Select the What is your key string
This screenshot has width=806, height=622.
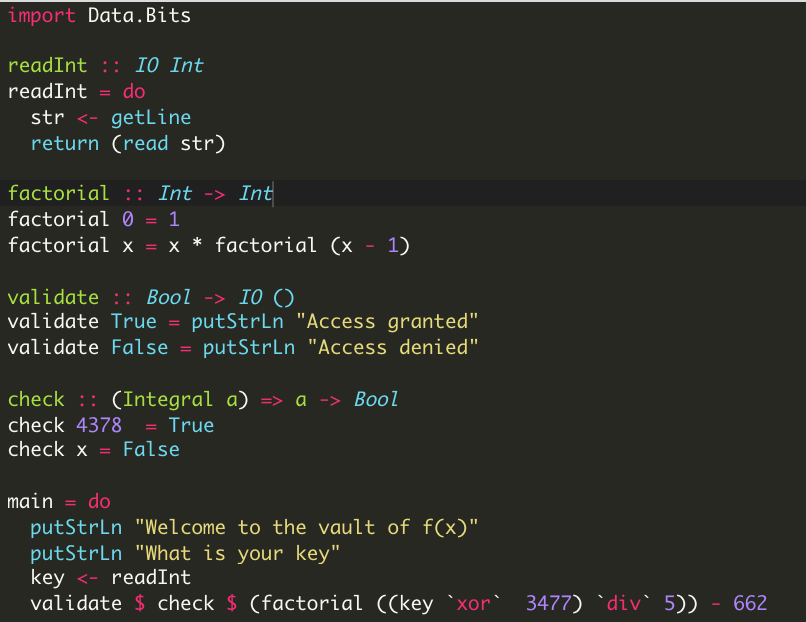[x=240, y=553]
